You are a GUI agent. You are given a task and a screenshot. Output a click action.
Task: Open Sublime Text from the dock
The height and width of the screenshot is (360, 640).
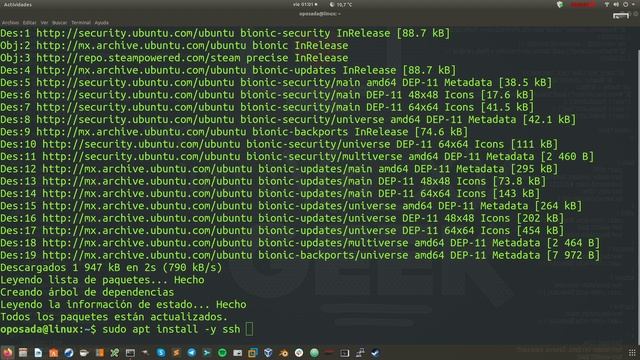coord(176,353)
